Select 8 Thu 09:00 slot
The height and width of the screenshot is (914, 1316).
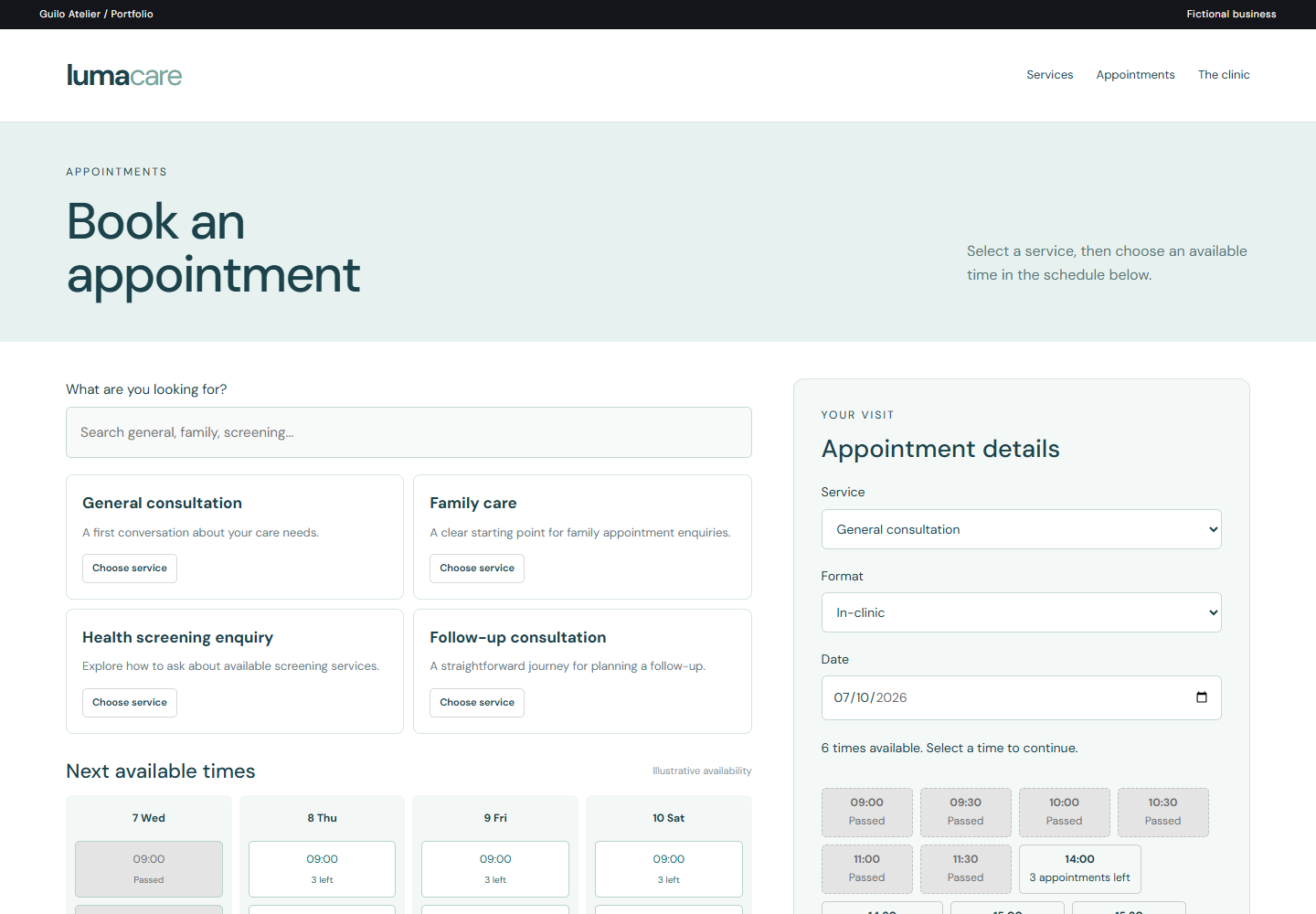[x=322, y=869]
